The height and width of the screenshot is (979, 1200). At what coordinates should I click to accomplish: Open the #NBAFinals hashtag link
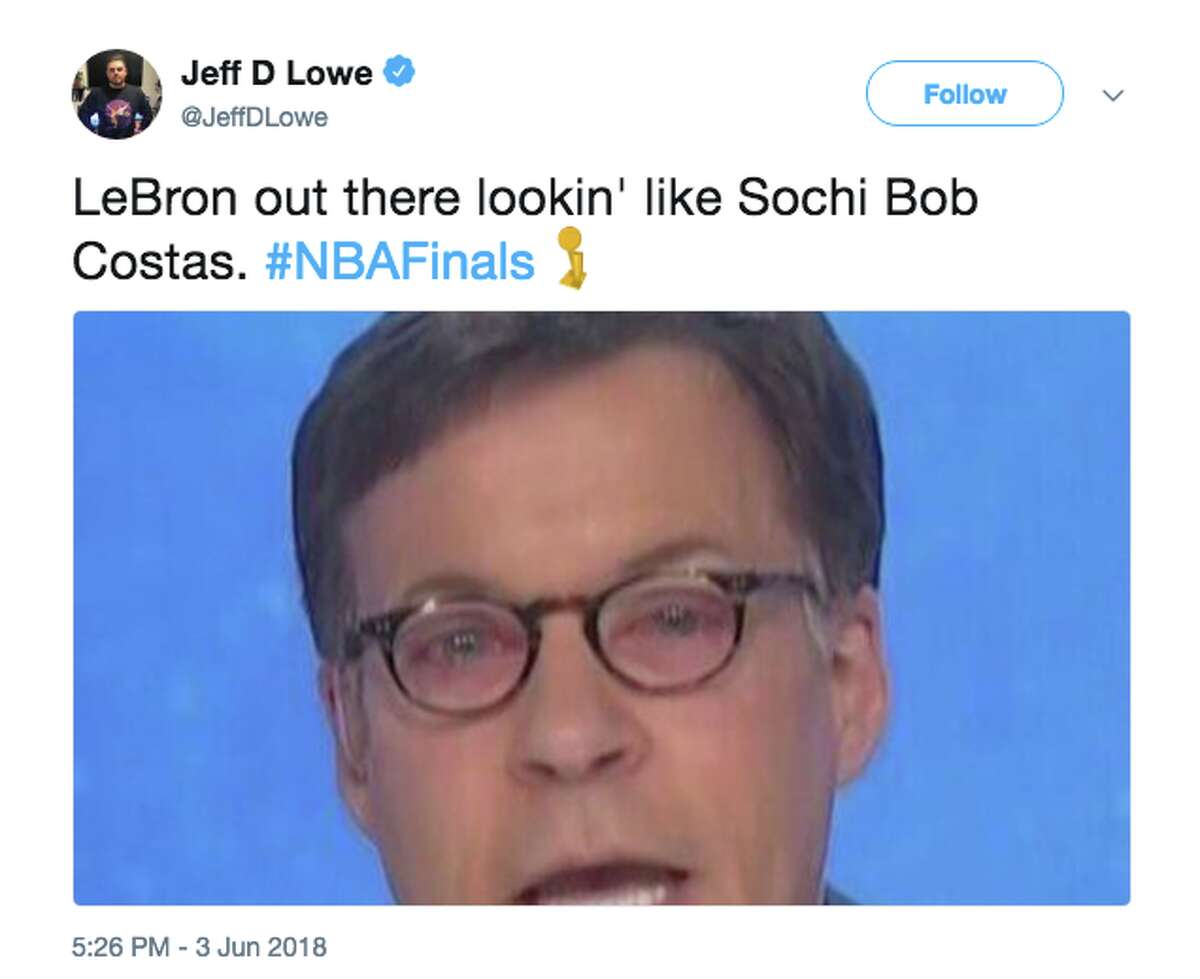[400, 262]
